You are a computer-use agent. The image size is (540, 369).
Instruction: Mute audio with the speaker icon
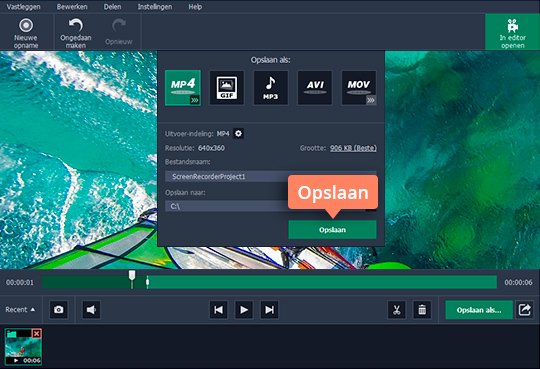(91, 310)
